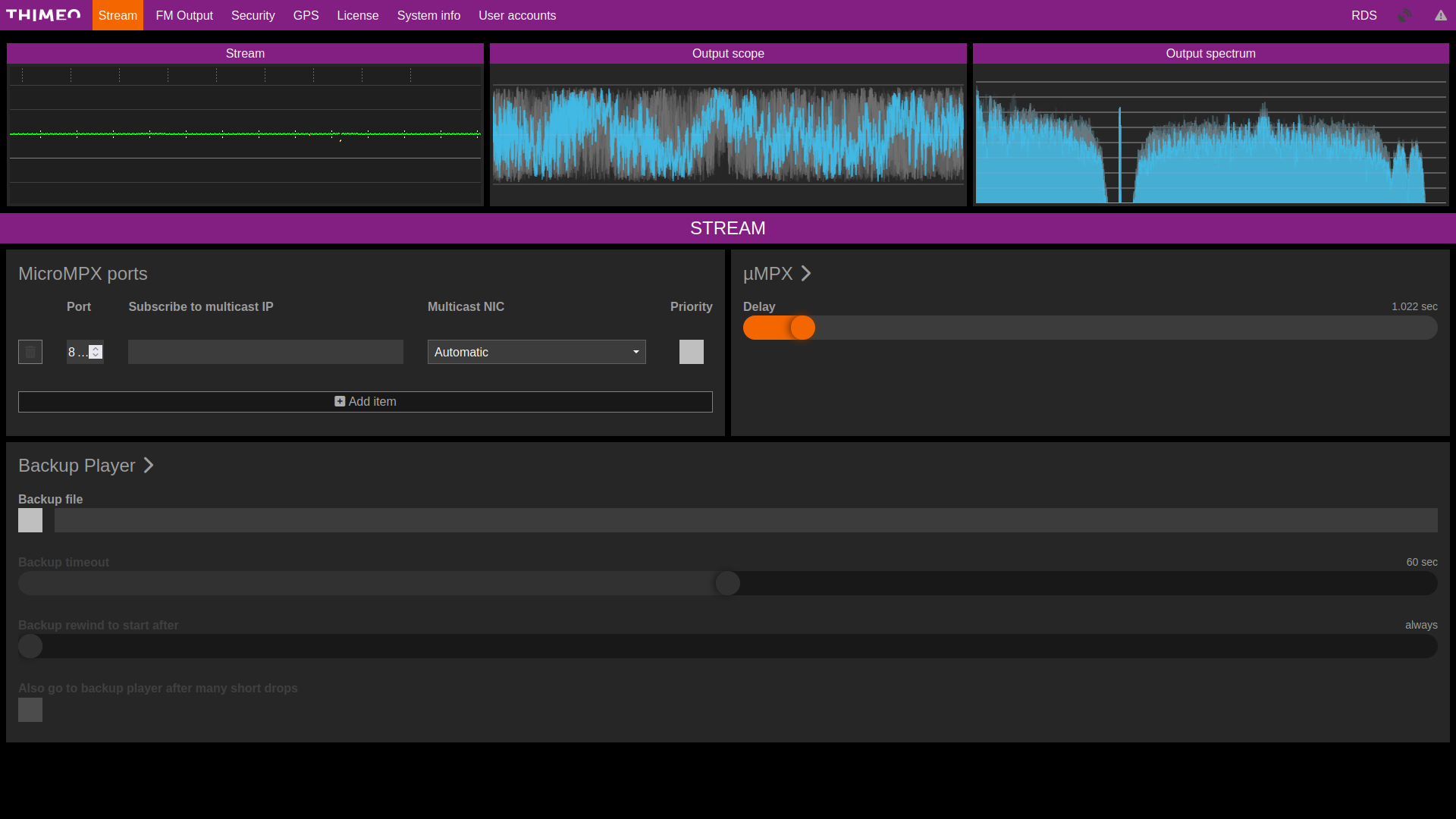This screenshot has width=1456, height=819.
Task: Click the Backup file path field
Action: click(746, 520)
